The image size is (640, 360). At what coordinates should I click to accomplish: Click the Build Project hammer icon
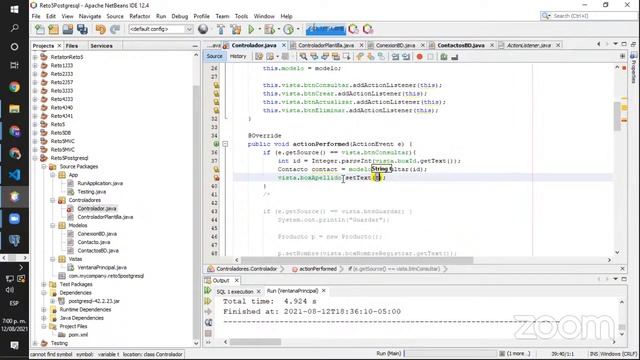(220, 29)
